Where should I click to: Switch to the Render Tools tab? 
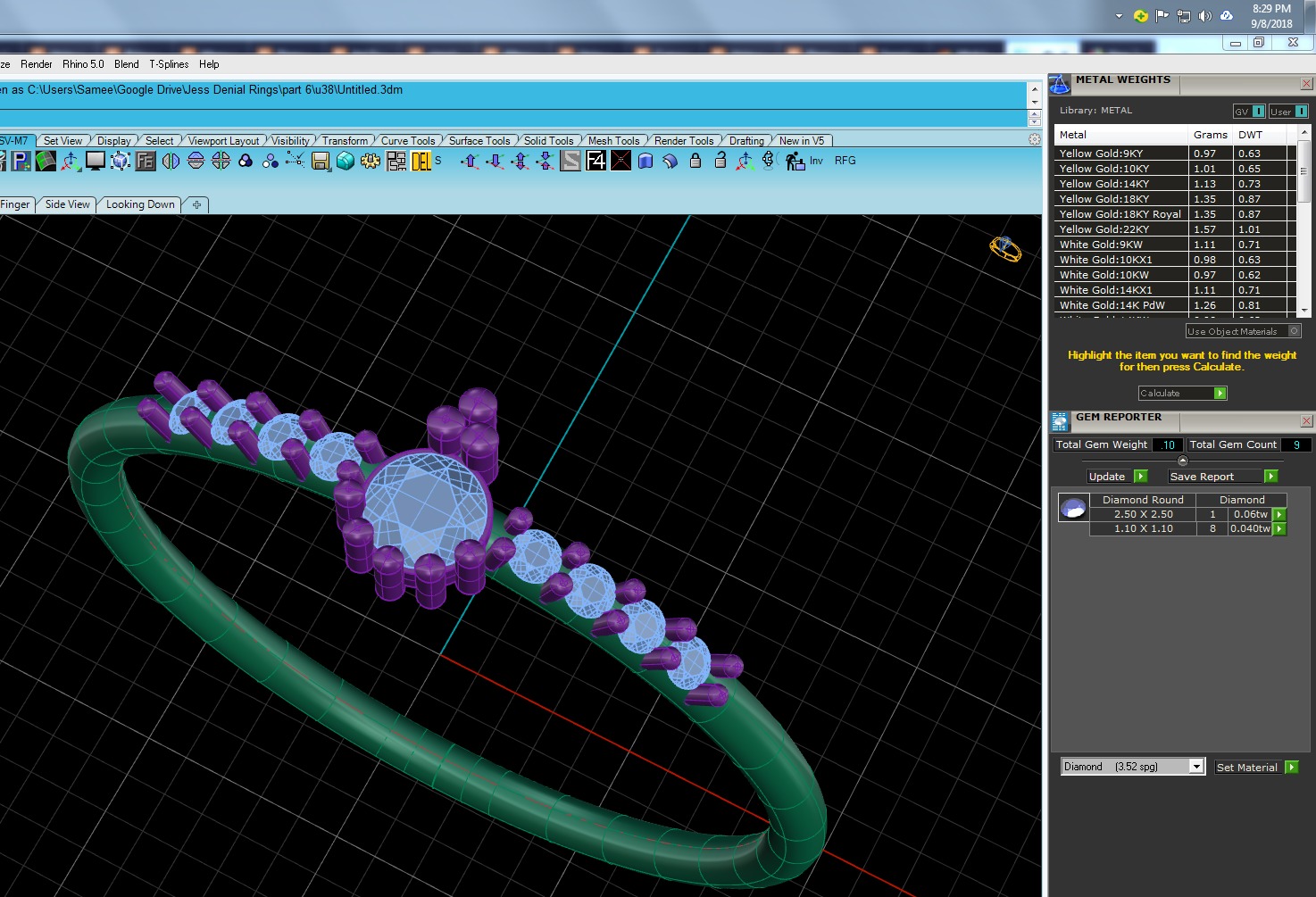pos(684,141)
